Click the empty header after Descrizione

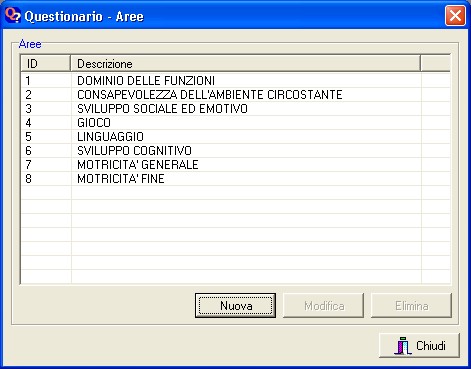coord(436,63)
